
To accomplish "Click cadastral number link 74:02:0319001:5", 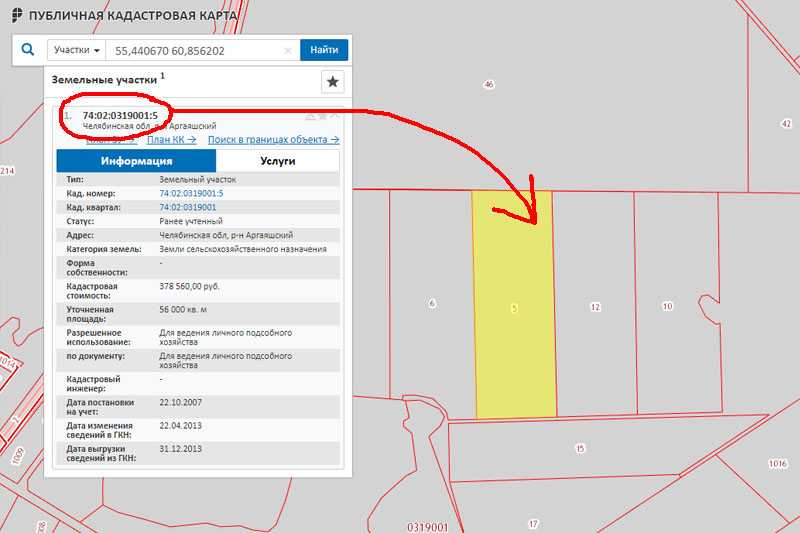I will pos(191,192).
